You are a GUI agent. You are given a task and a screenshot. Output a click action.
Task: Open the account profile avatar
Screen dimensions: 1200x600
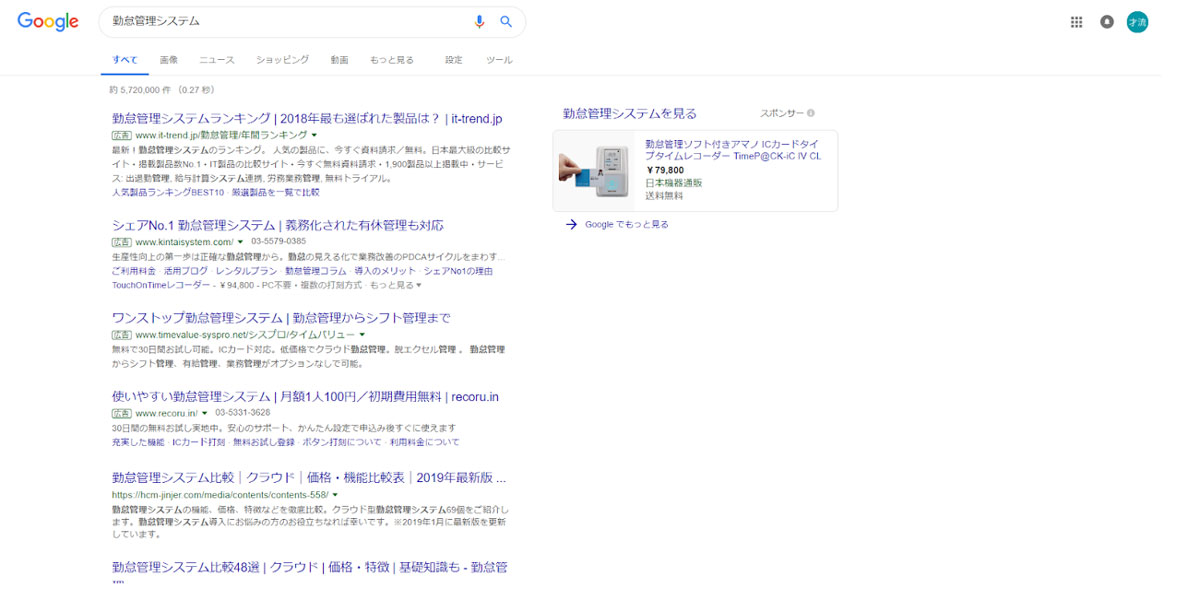(1137, 22)
